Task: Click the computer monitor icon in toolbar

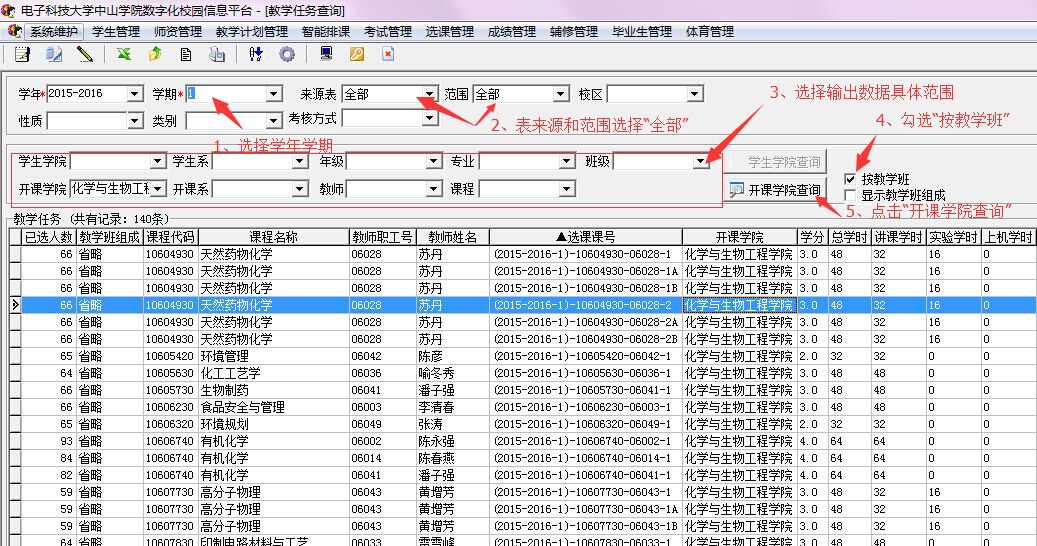Action: pyautogui.click(x=326, y=54)
